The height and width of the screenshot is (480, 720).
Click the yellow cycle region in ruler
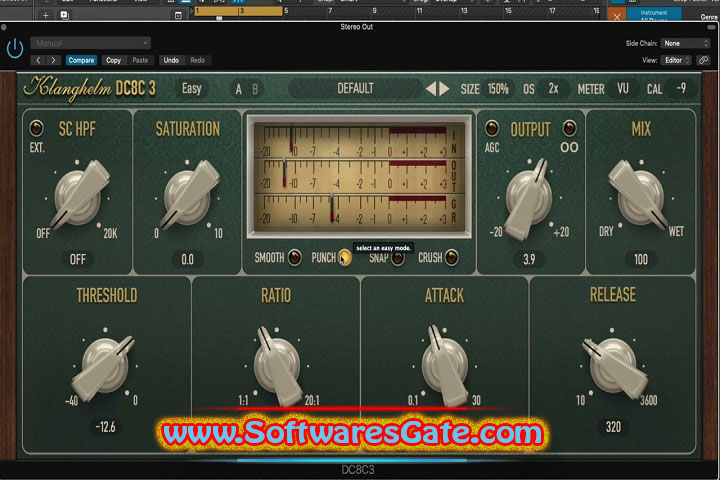(x=238, y=11)
